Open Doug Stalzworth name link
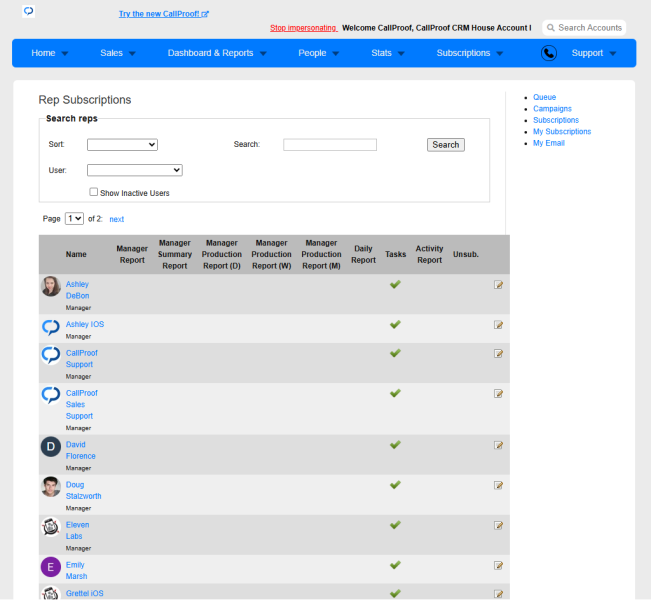 coord(83,490)
